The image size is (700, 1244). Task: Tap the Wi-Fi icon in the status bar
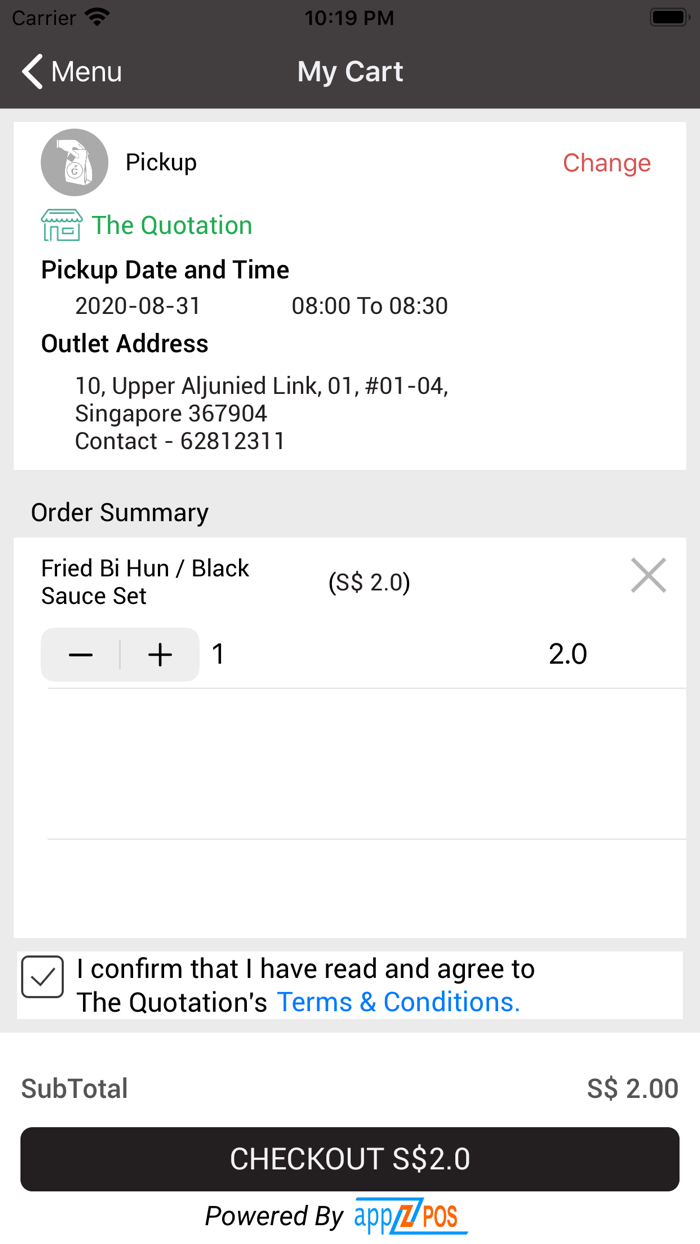click(x=96, y=16)
